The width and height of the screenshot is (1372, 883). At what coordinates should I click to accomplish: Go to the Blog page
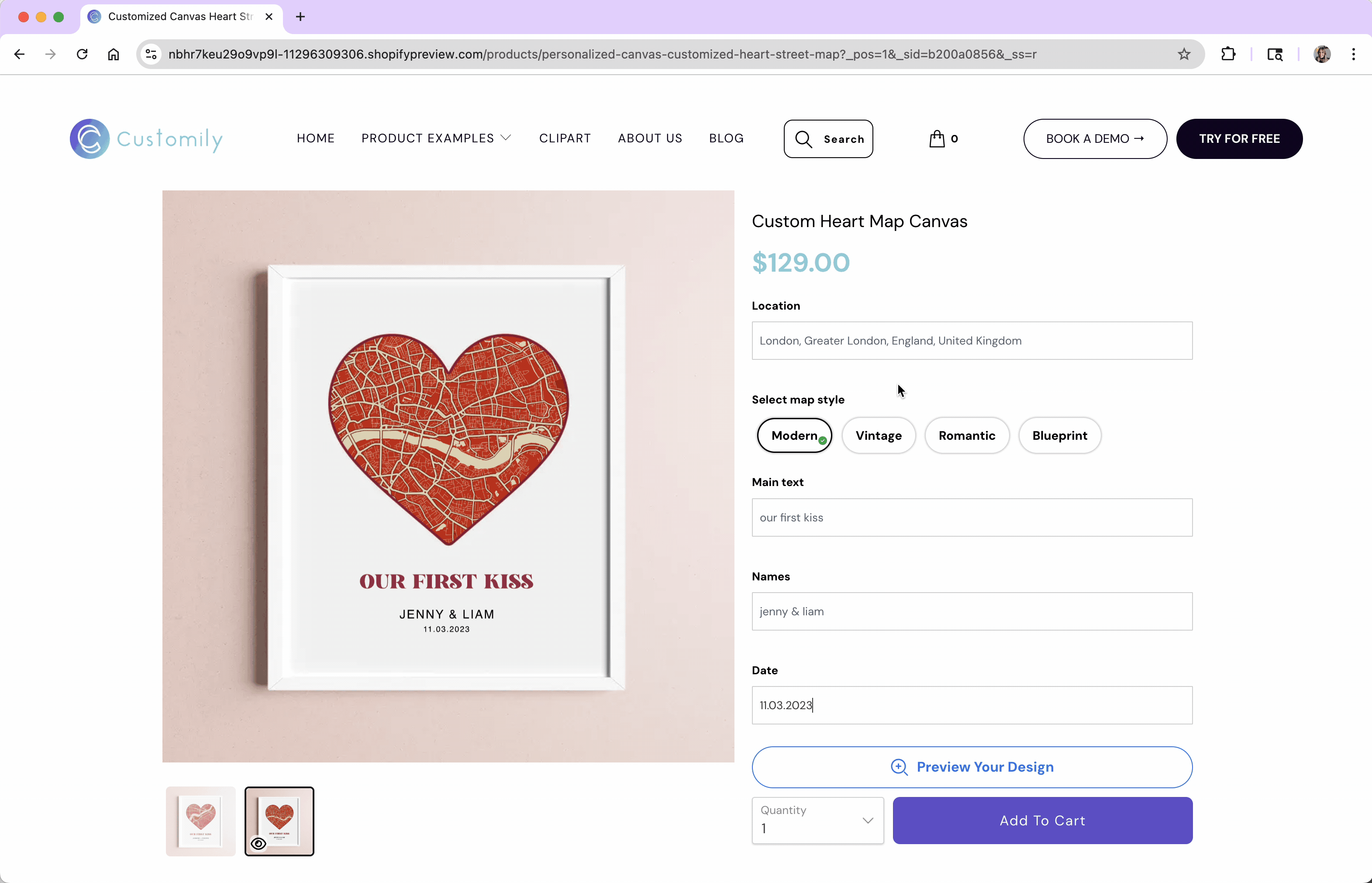point(727,139)
